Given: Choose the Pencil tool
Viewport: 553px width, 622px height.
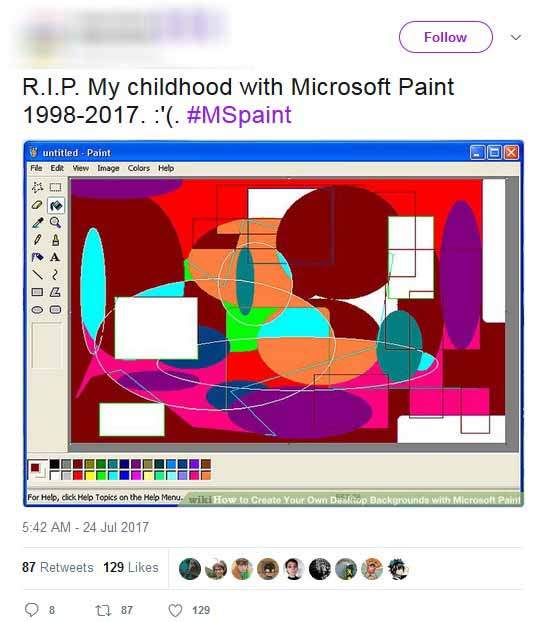Looking at the screenshot, I should tap(37, 240).
